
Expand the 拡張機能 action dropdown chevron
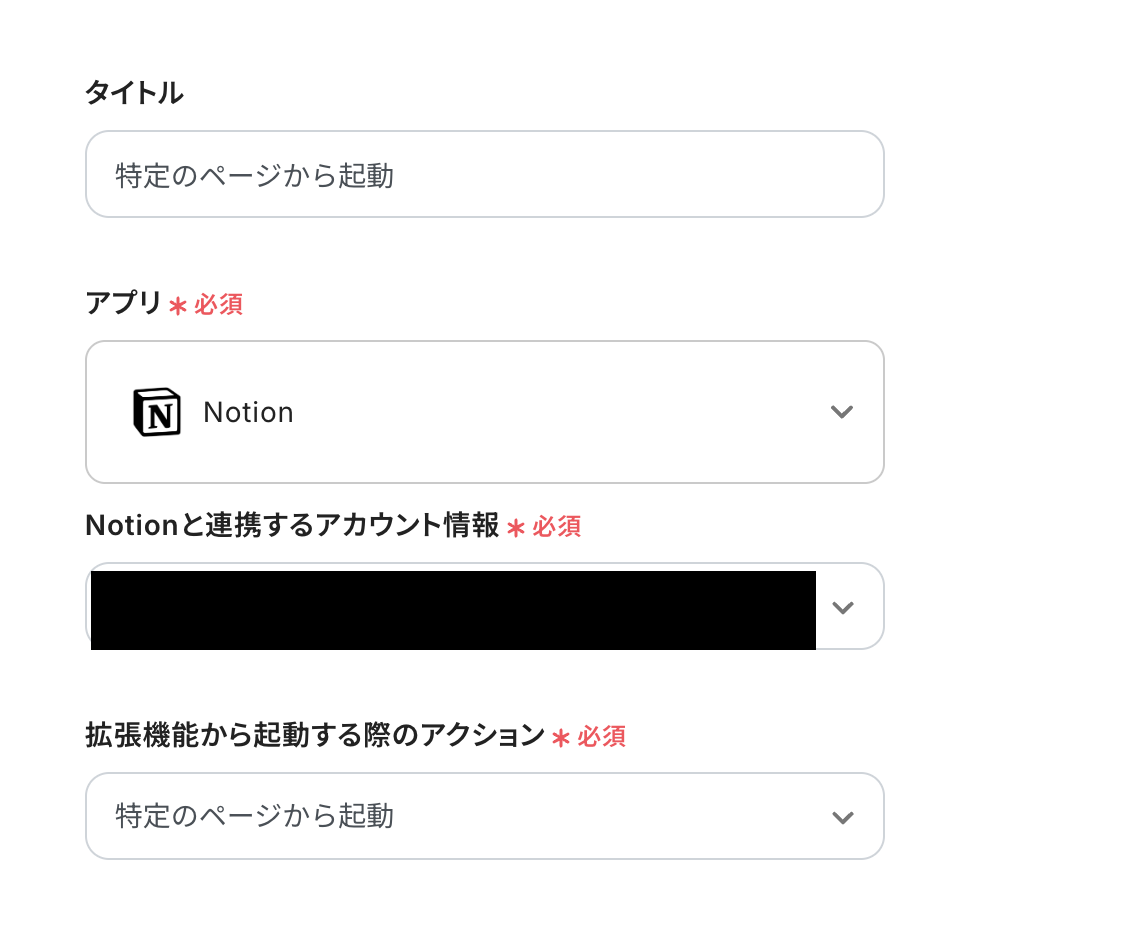[843, 817]
